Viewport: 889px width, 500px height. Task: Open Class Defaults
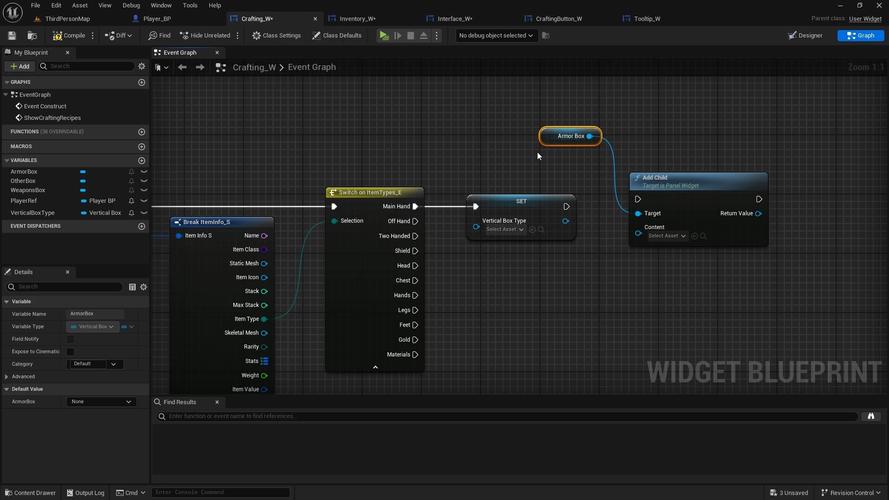[337, 35]
